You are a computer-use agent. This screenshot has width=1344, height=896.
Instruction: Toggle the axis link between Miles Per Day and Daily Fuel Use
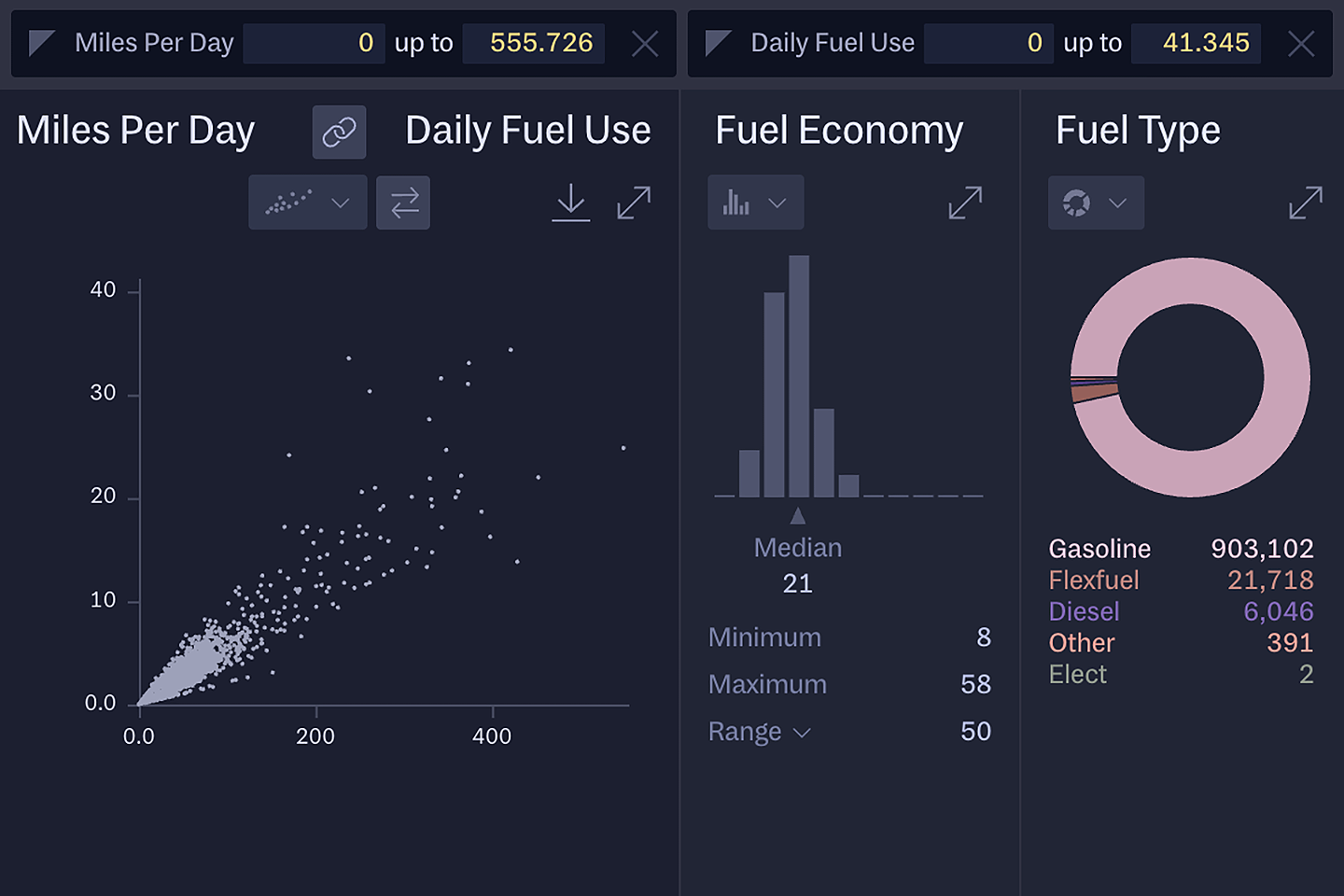tap(338, 131)
